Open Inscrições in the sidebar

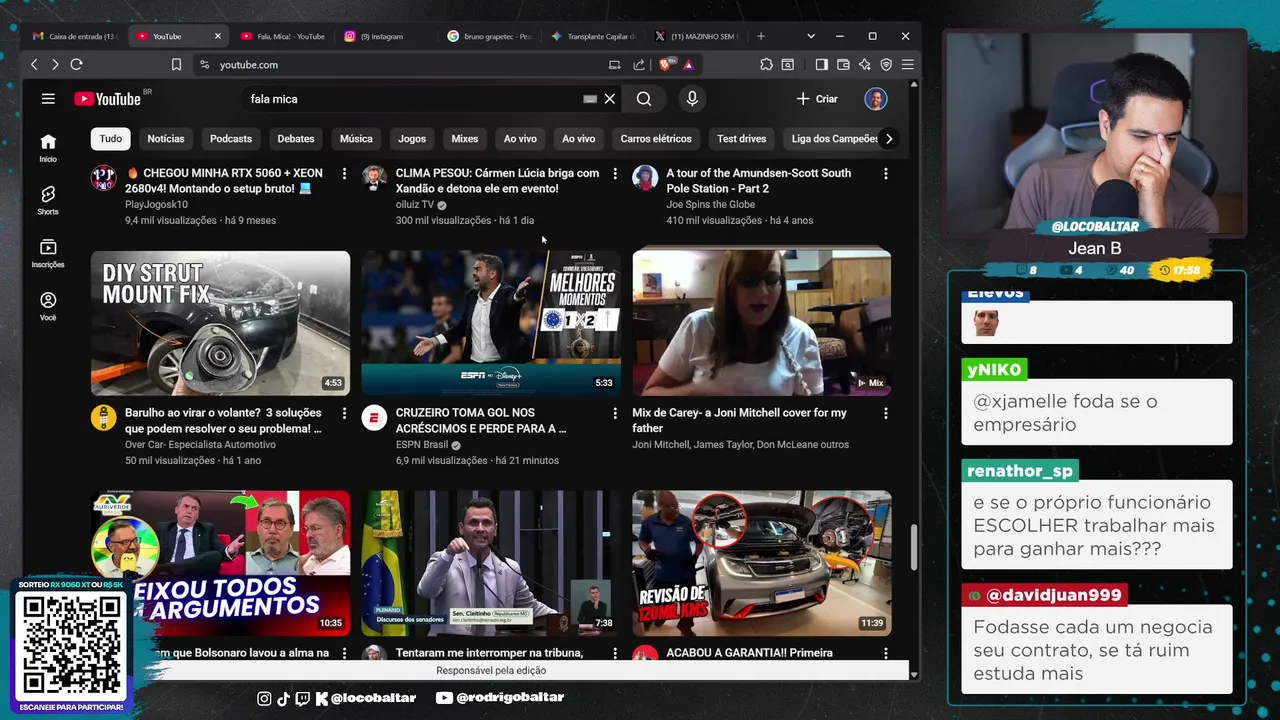pos(48,254)
